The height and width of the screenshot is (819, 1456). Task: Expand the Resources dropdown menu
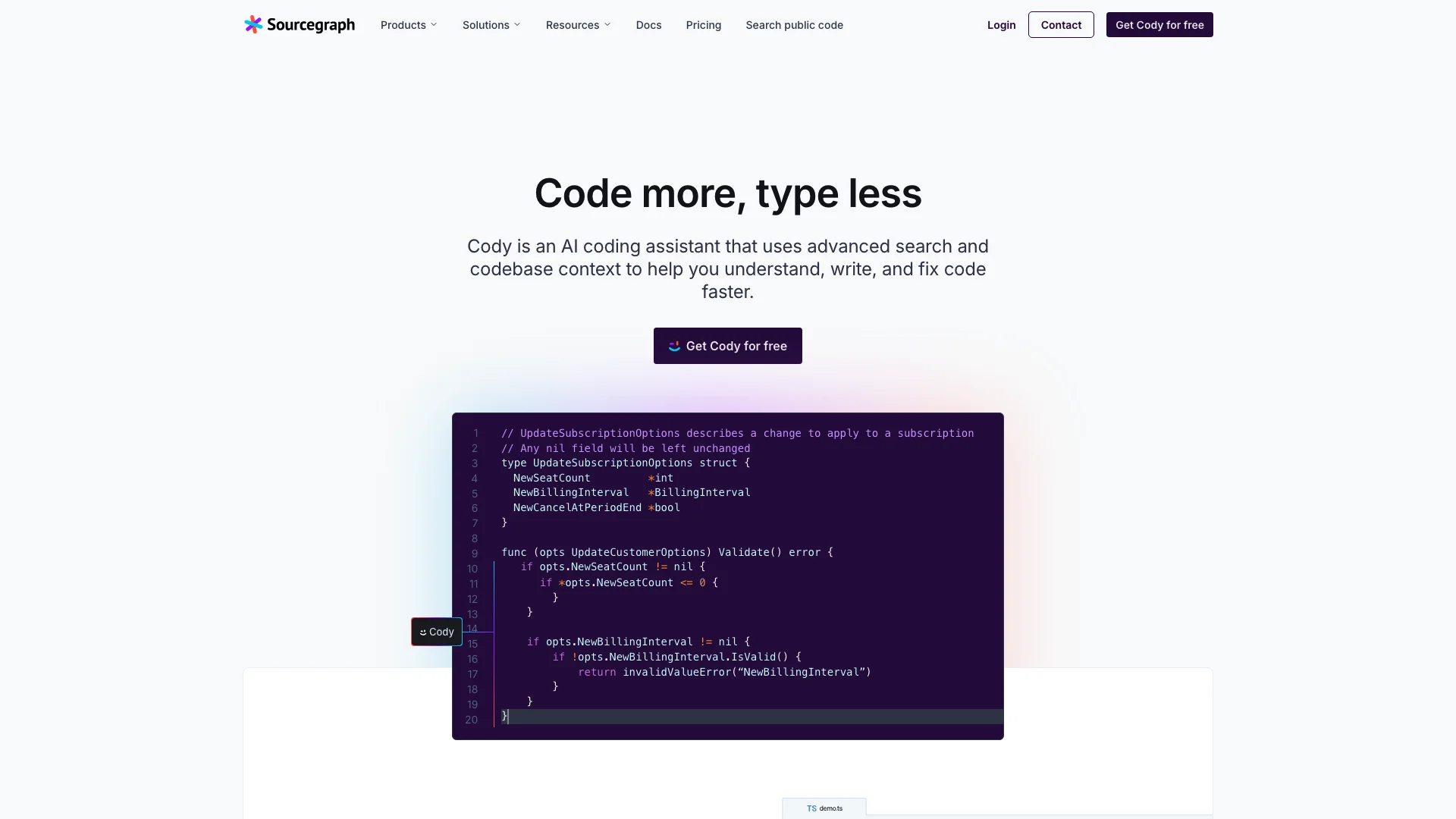click(x=578, y=24)
